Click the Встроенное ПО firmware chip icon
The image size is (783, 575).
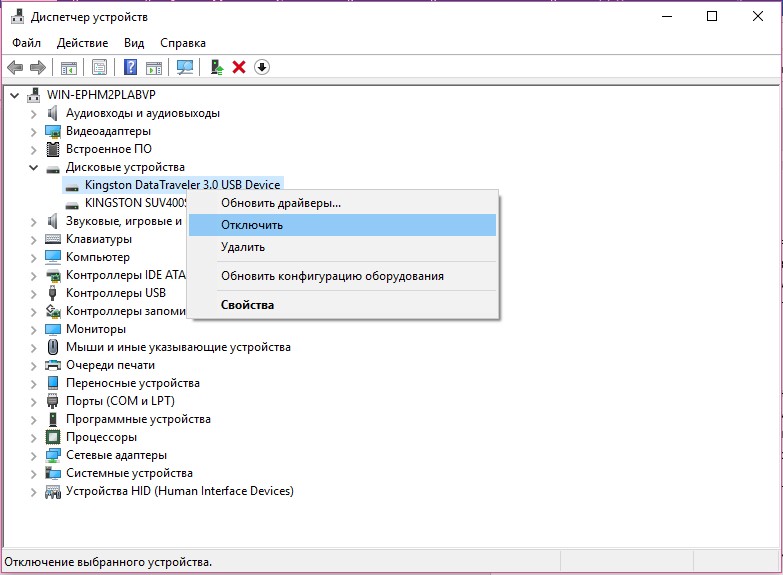[x=52, y=149]
